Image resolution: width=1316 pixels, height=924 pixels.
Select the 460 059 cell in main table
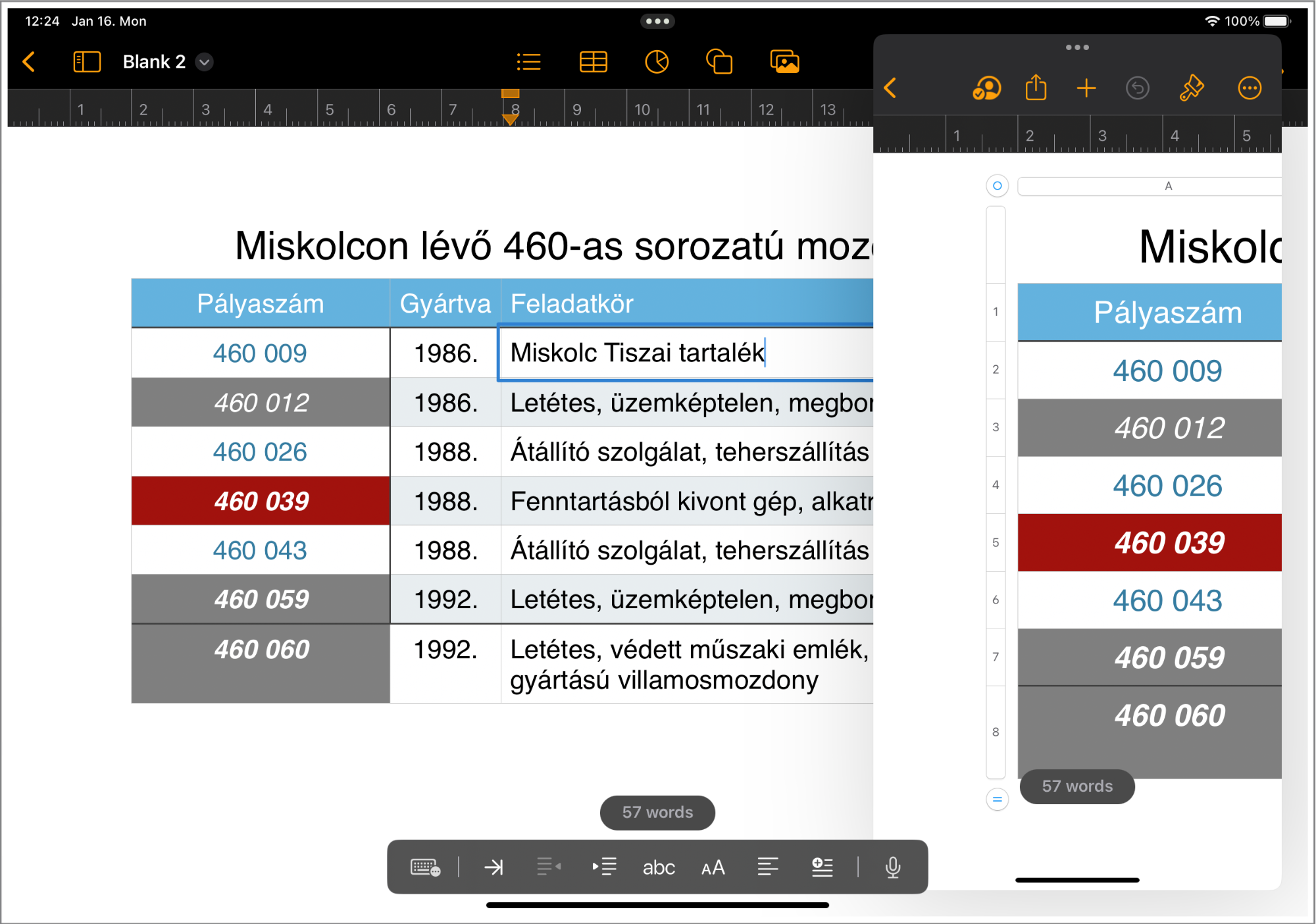click(x=261, y=600)
